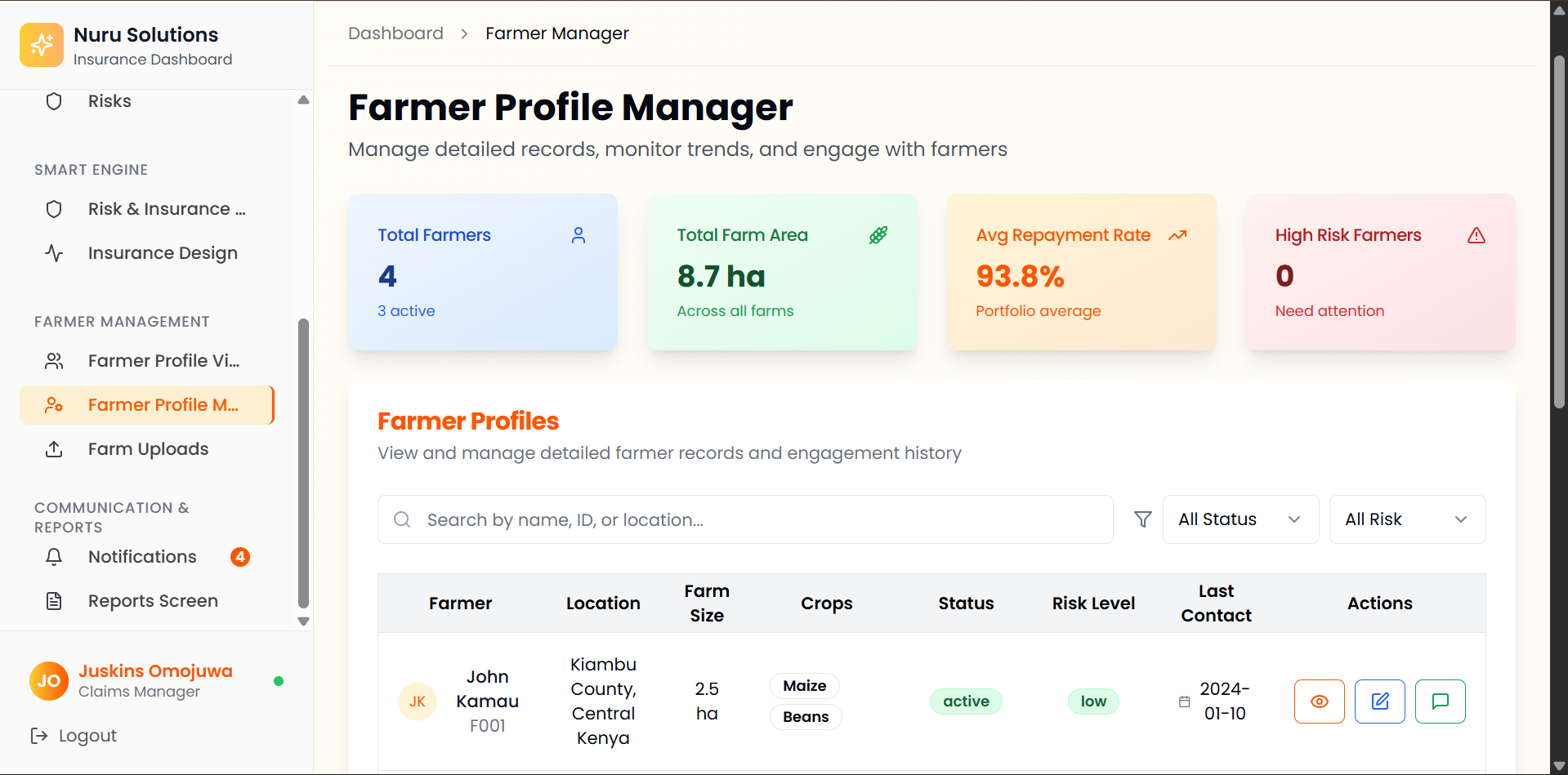Screen dimensions: 1568x775
Task: Open Notifications from the sidebar
Action: (147, 557)
